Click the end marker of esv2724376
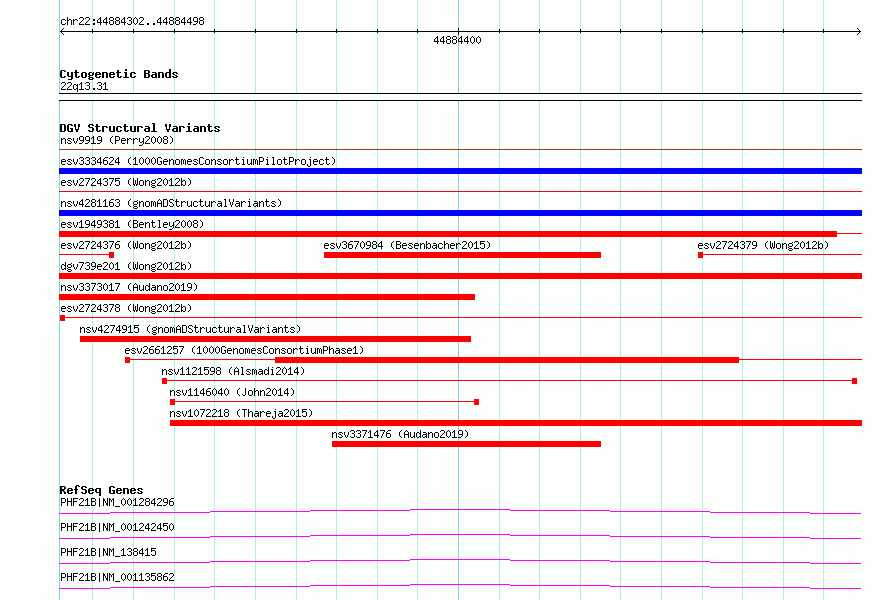The image size is (890, 600). (111, 255)
